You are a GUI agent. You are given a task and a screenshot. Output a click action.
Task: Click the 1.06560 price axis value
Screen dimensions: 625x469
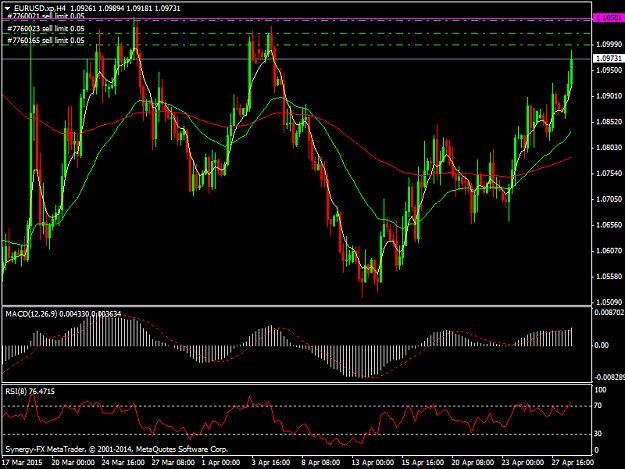(609, 225)
